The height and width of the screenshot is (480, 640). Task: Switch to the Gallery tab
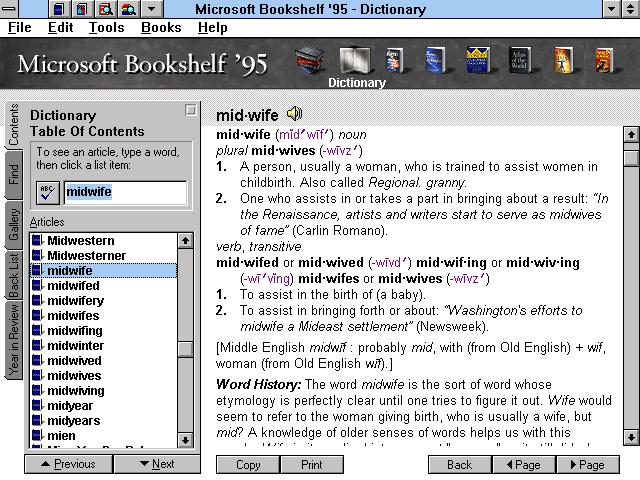[13, 224]
